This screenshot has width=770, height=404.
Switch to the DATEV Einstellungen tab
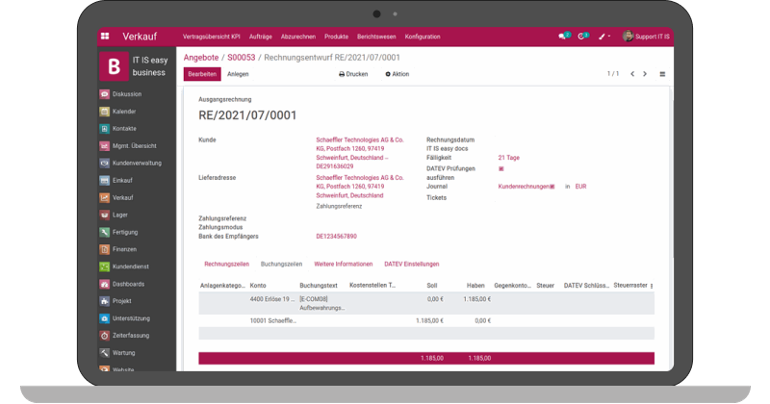point(411,264)
